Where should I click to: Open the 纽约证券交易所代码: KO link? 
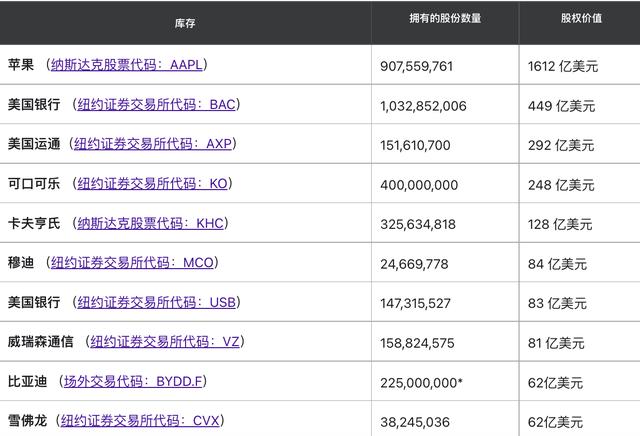153,183
